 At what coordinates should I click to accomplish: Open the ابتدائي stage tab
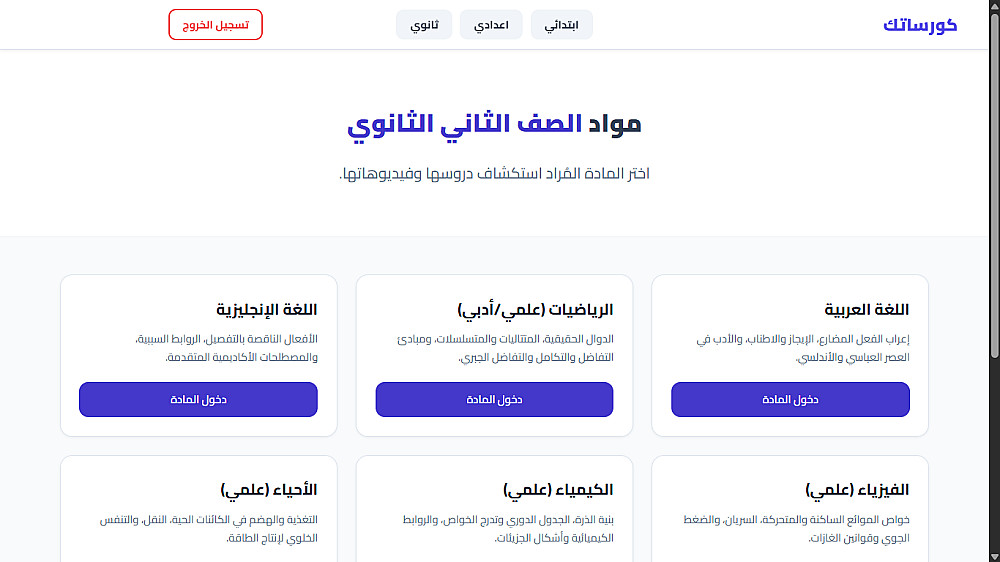click(561, 25)
